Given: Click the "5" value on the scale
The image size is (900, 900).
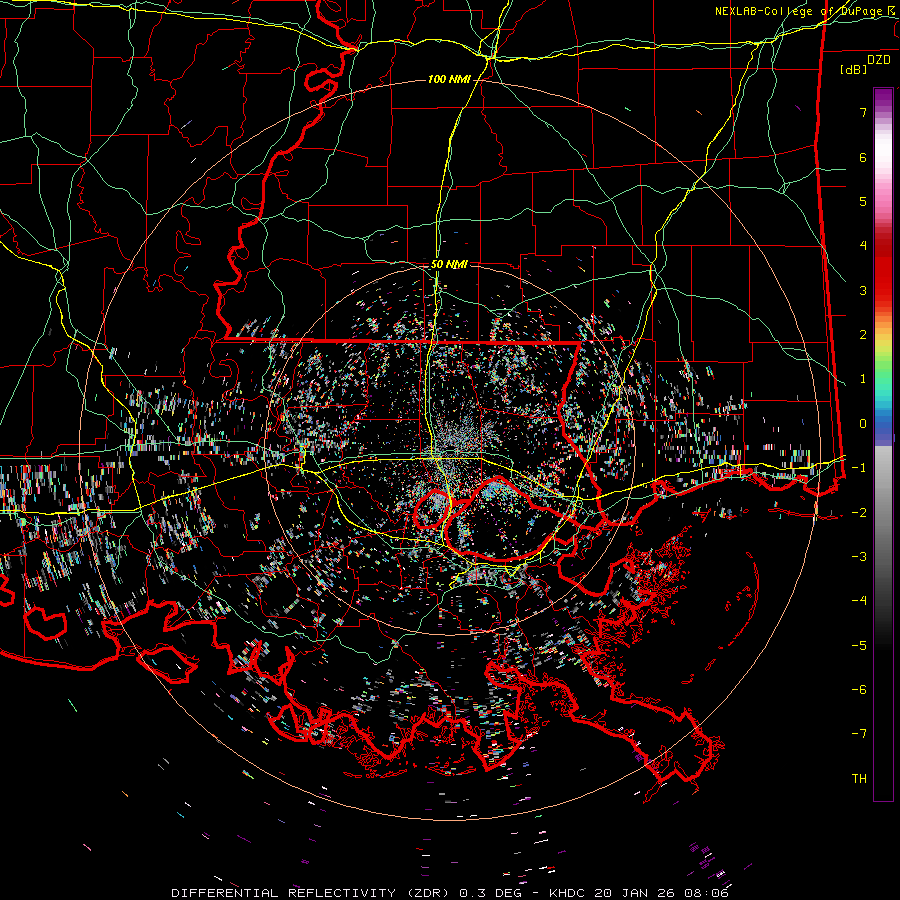Looking at the screenshot, I should pyautogui.click(x=863, y=201).
